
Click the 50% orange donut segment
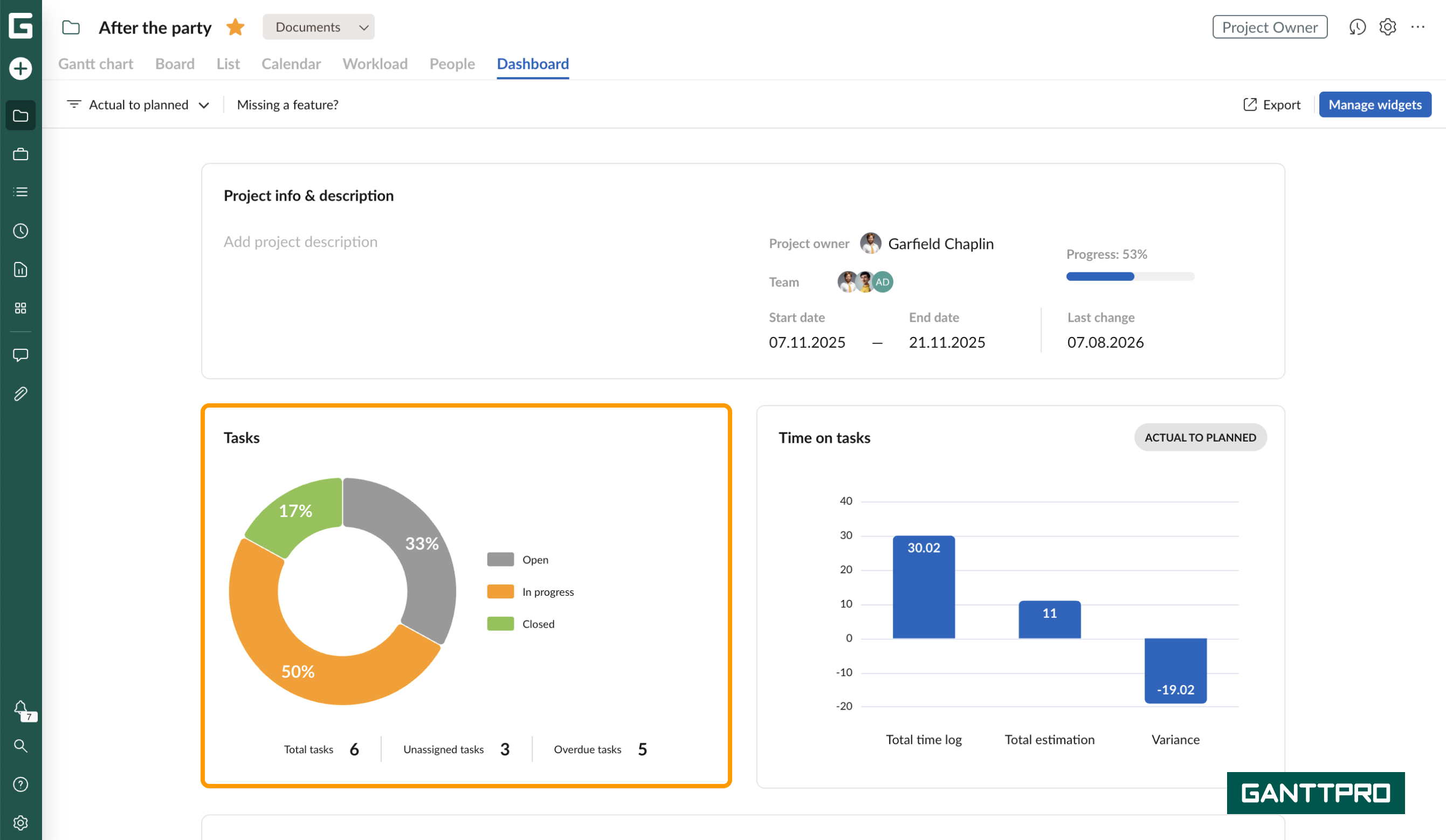[x=298, y=670]
